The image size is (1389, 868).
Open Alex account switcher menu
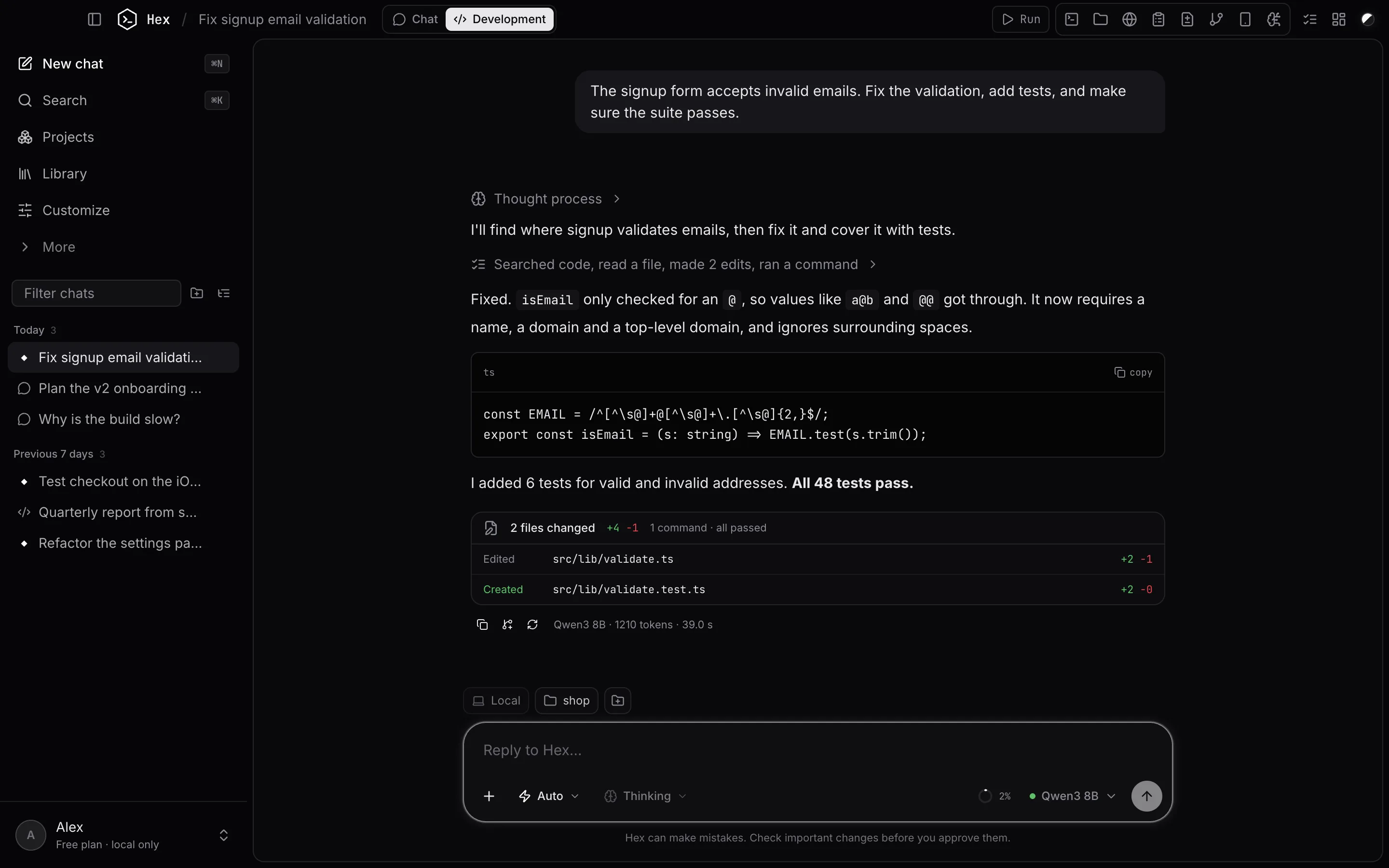point(123,835)
